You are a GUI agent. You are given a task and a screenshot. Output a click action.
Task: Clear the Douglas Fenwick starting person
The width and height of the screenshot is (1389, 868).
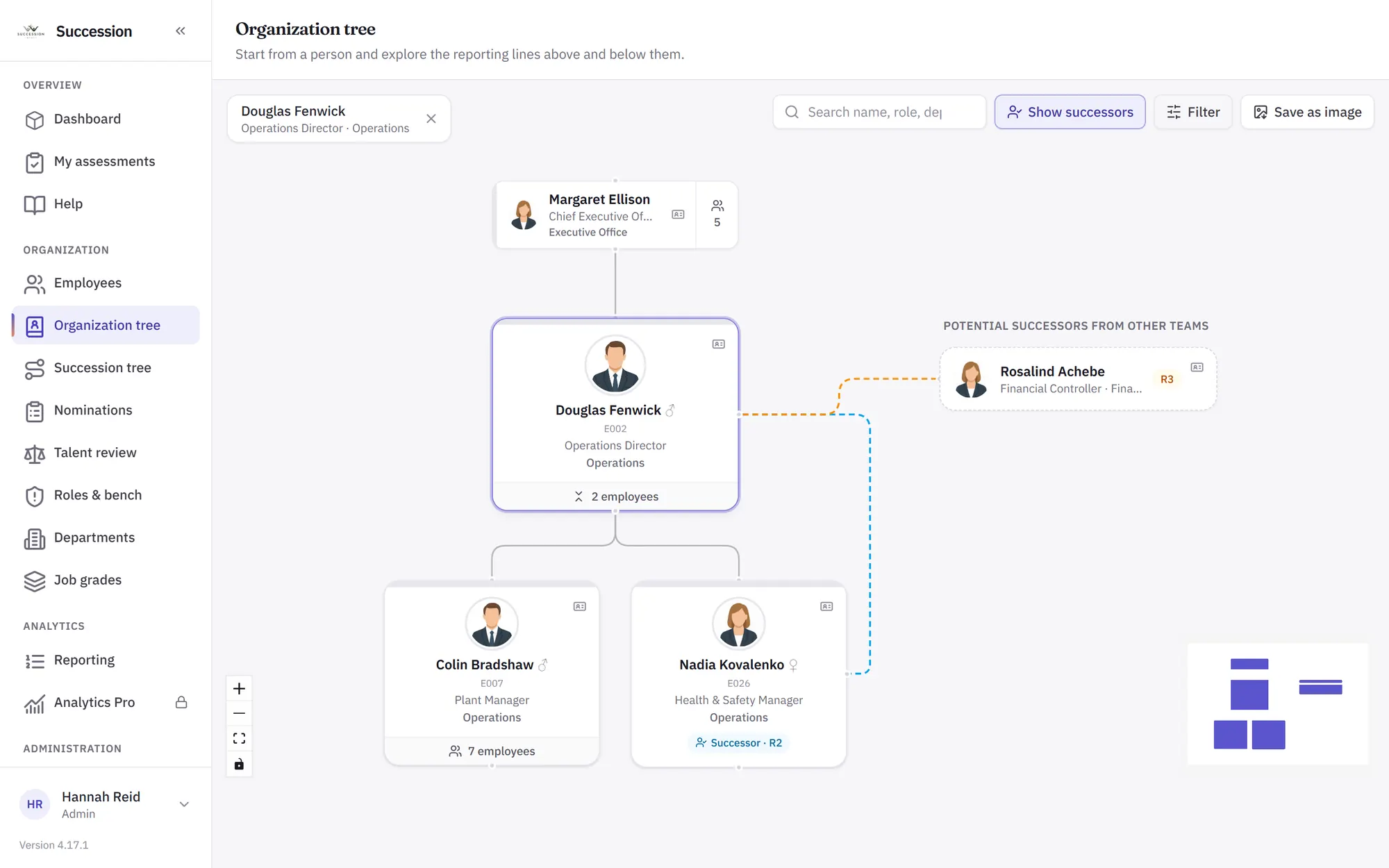(x=431, y=119)
